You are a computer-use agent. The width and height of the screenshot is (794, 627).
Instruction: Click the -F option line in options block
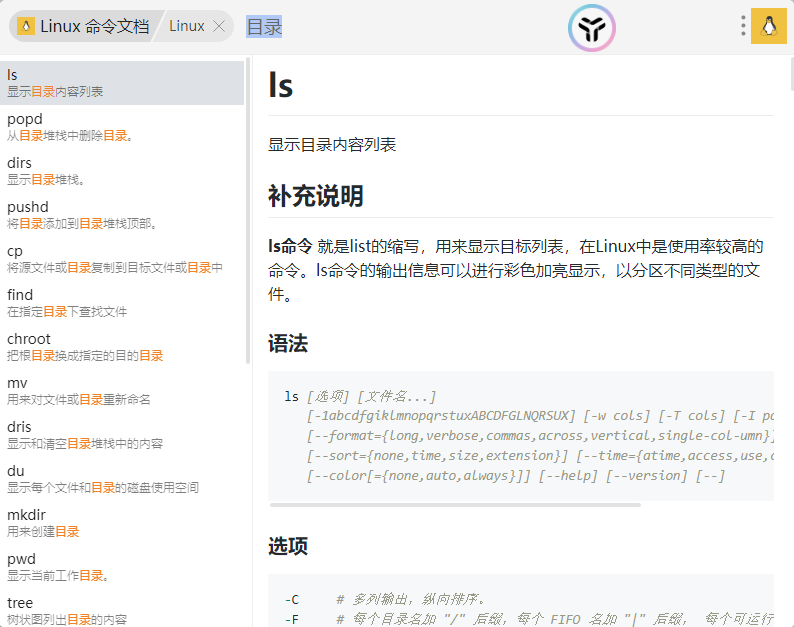(x=529, y=619)
